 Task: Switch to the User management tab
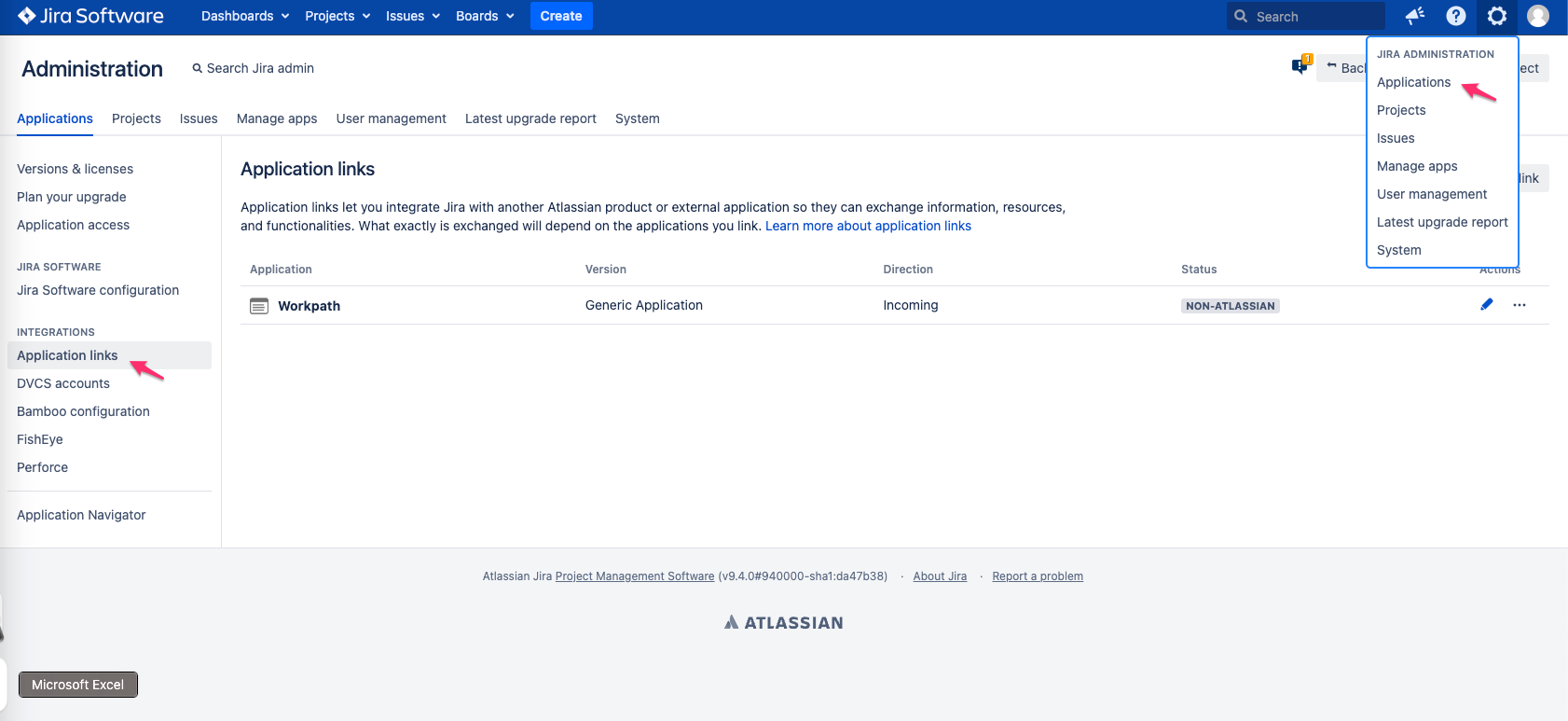click(392, 118)
